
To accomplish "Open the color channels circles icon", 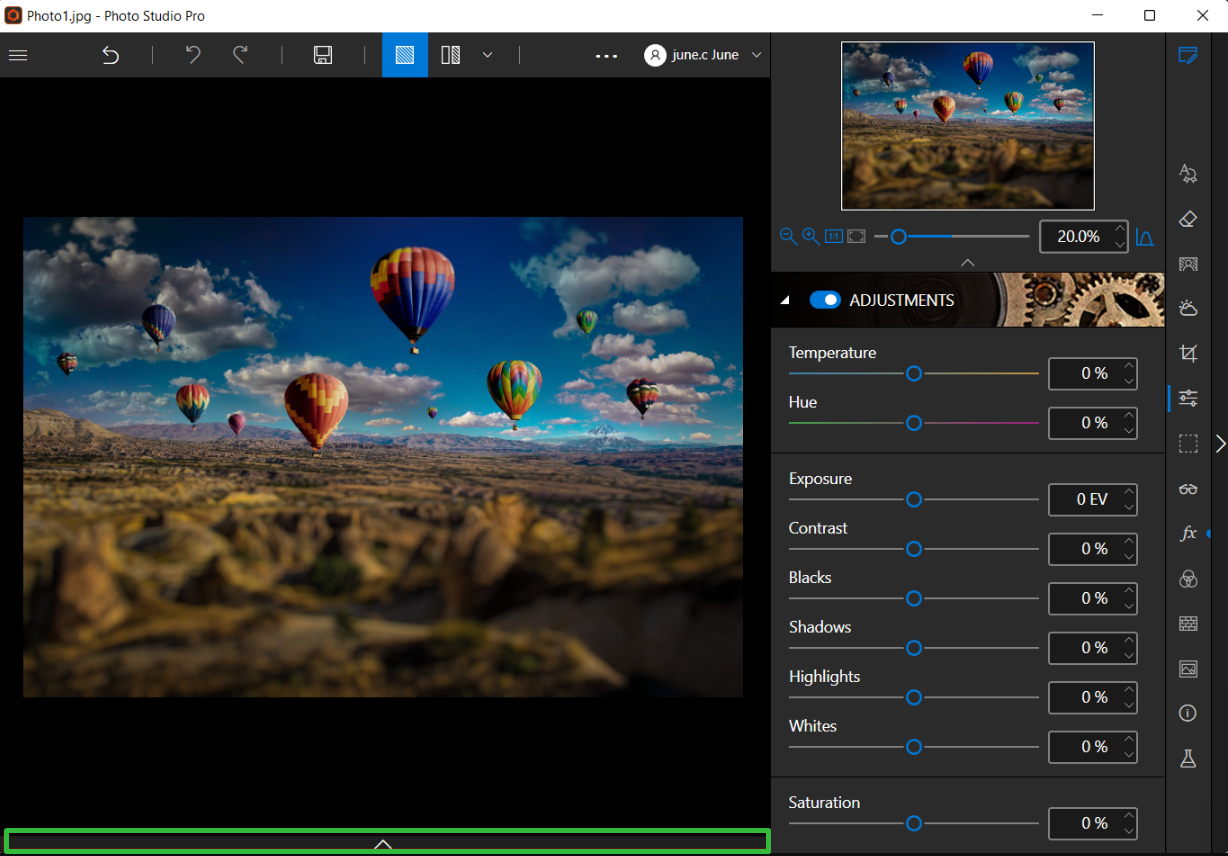I will [x=1188, y=578].
